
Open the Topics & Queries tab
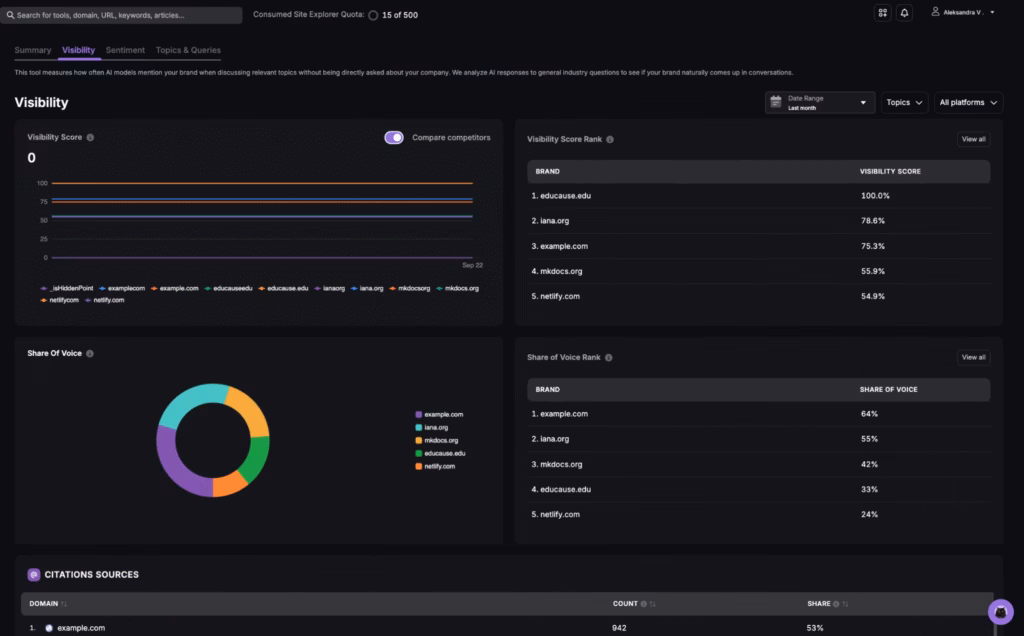coord(190,49)
